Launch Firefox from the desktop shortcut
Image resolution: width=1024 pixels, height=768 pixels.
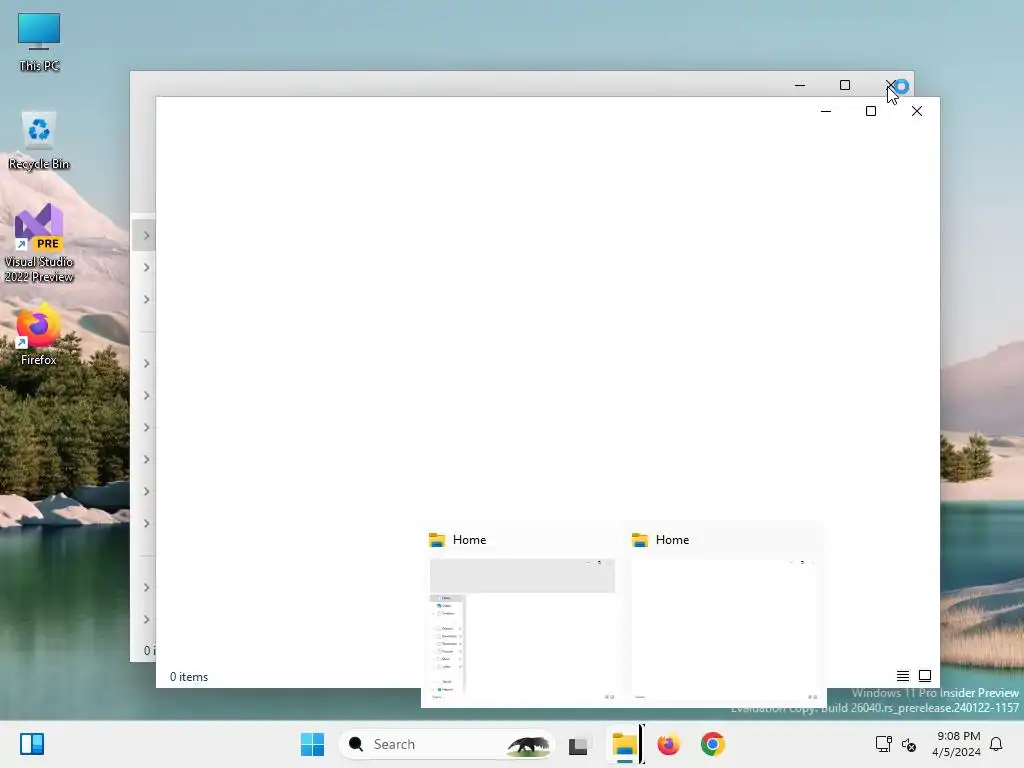(x=39, y=334)
